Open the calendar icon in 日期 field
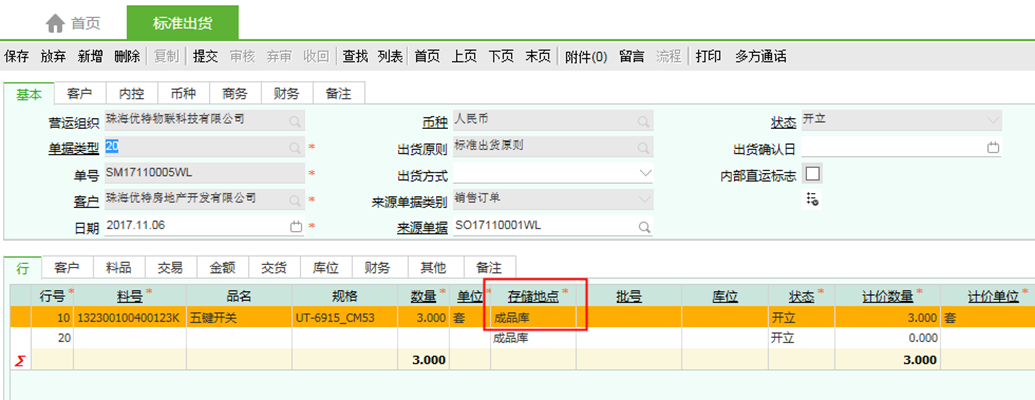The height and width of the screenshot is (400, 1035). click(295, 227)
